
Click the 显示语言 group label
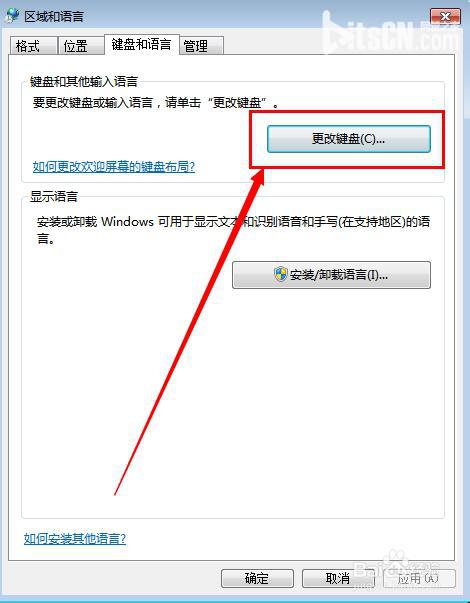click(54, 197)
